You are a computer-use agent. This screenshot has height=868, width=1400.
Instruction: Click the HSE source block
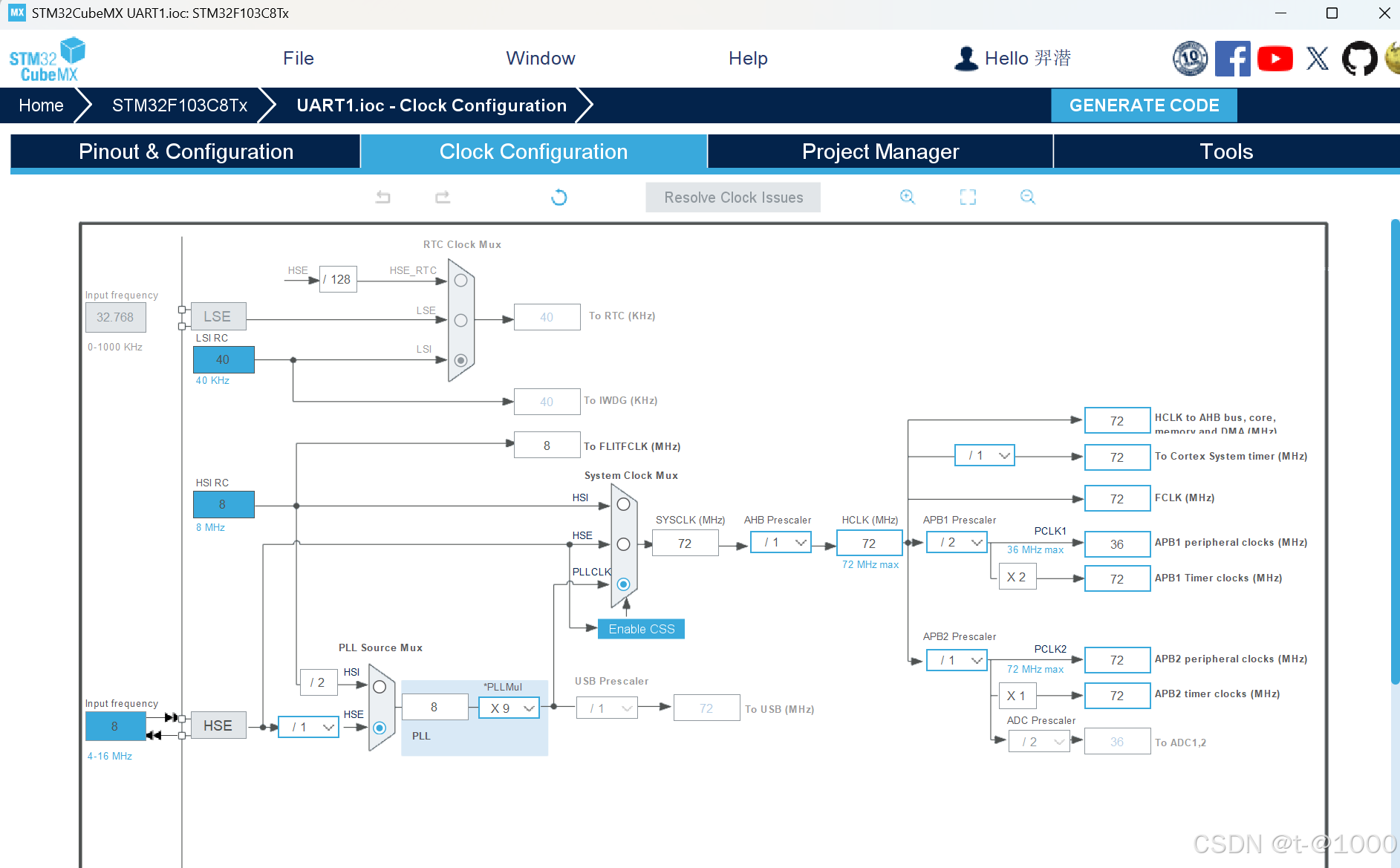click(218, 725)
